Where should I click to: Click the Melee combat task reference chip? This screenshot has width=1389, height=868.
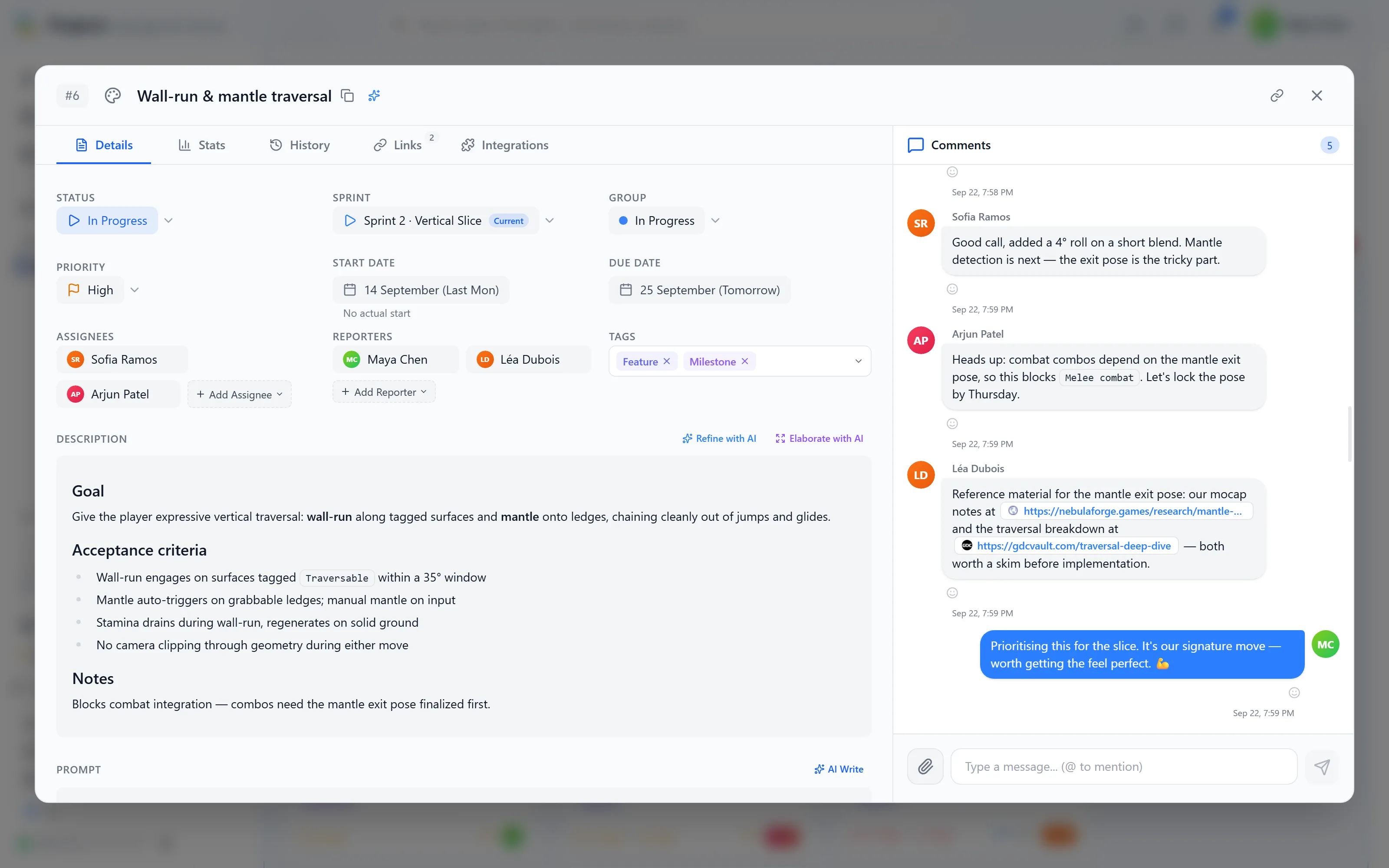point(1099,377)
